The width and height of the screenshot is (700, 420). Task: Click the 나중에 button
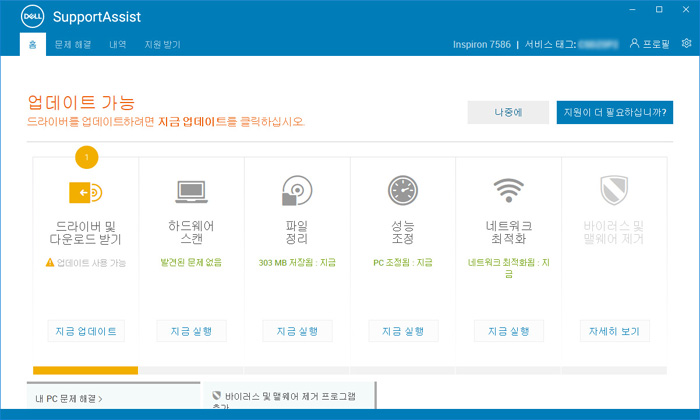(x=508, y=112)
